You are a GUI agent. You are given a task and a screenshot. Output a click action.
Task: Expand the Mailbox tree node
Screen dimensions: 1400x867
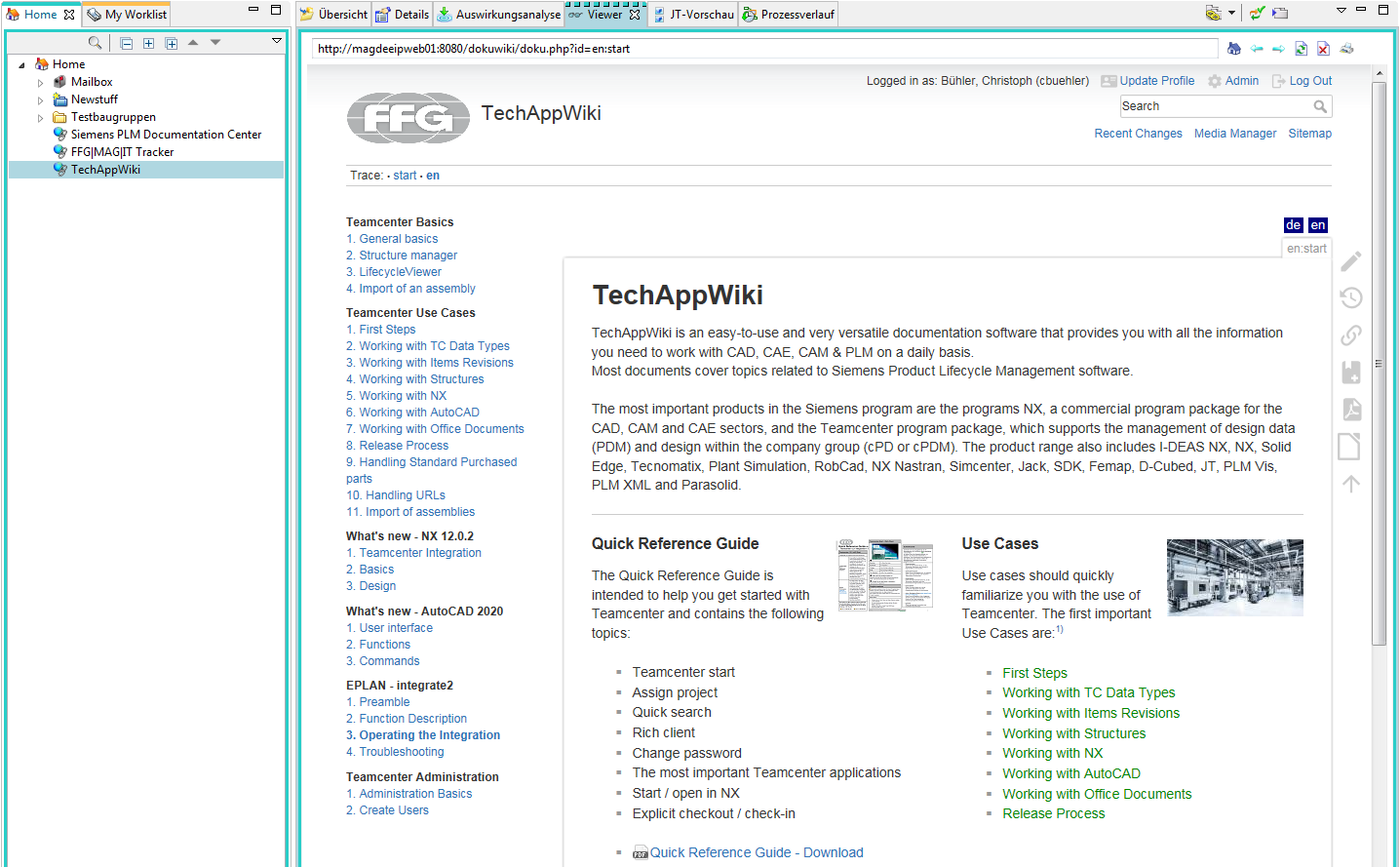tap(40, 83)
